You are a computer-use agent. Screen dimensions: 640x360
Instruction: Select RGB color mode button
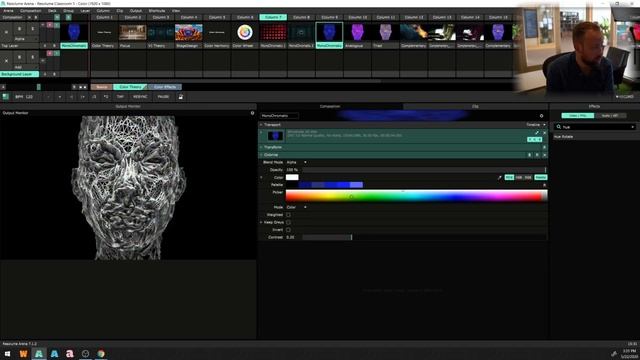[509, 178]
